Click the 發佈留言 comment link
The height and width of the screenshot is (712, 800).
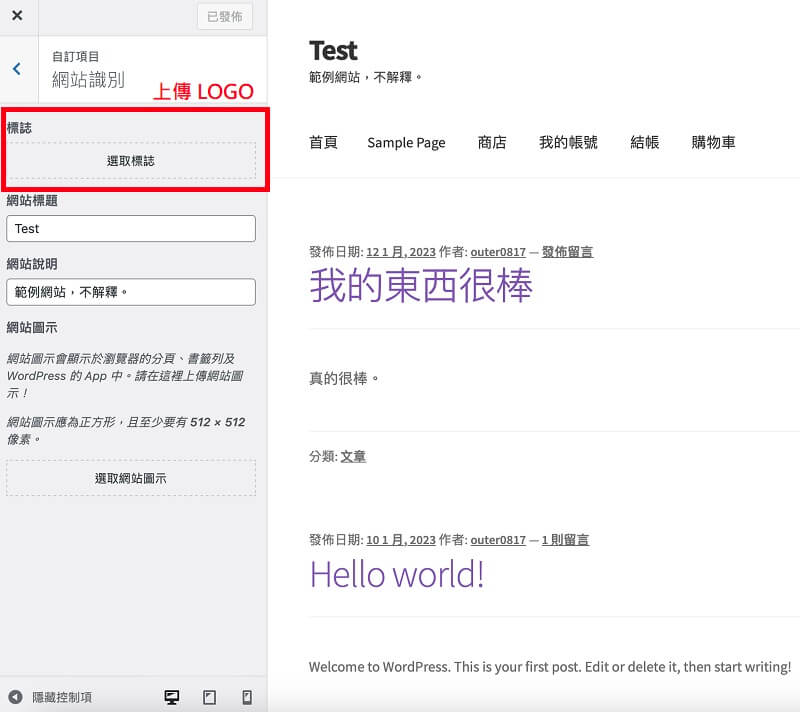tap(567, 252)
